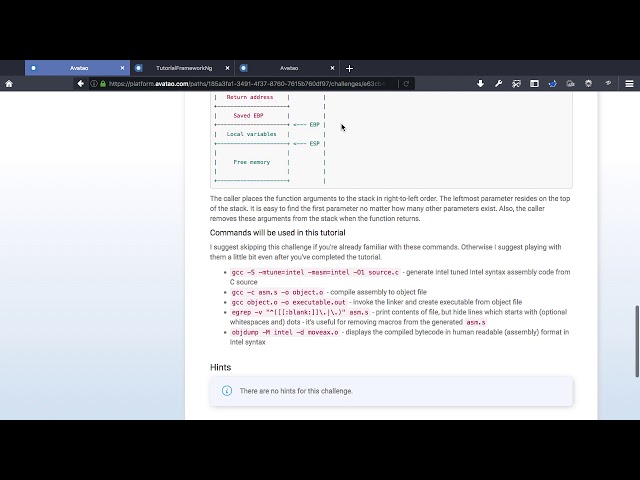Open a new browser tab
This screenshot has height=480, width=640.
click(349, 68)
